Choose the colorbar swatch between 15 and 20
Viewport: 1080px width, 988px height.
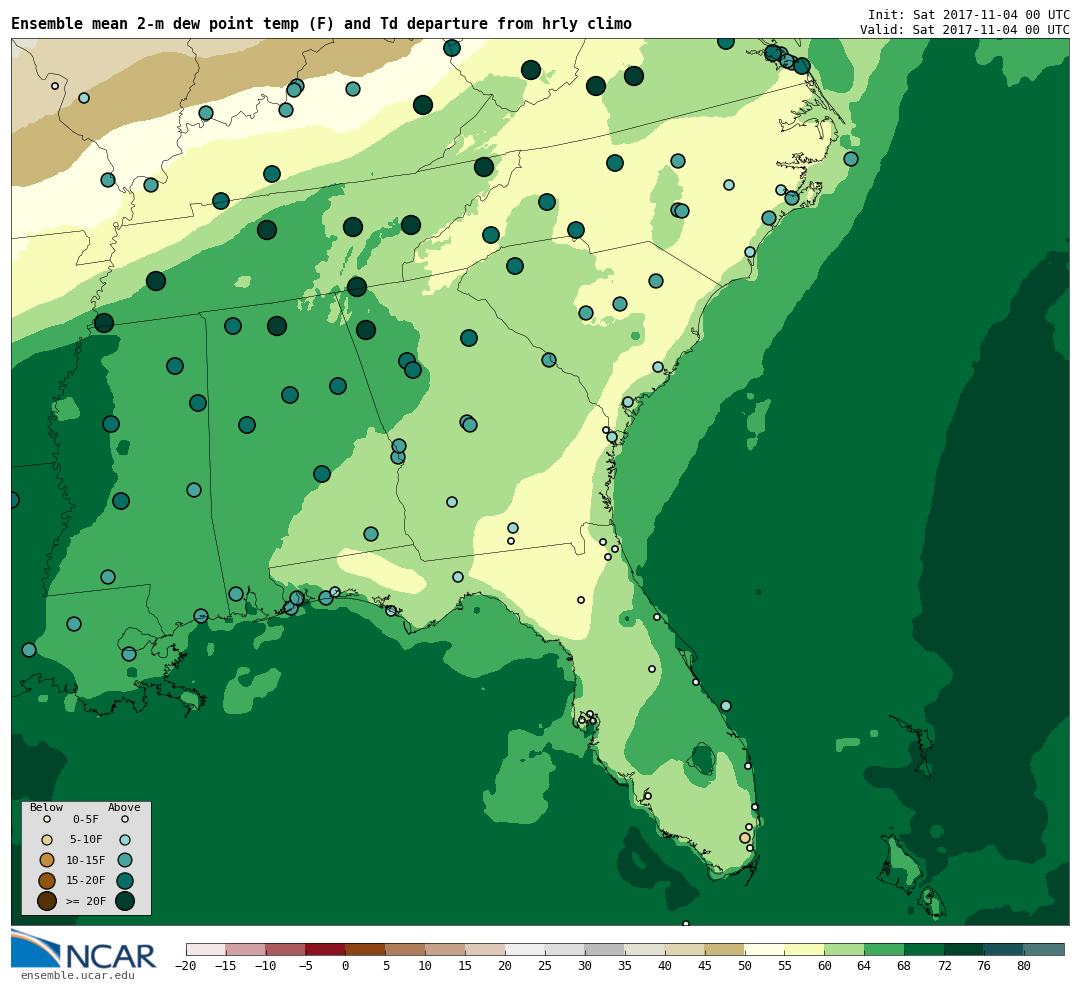pos(486,949)
